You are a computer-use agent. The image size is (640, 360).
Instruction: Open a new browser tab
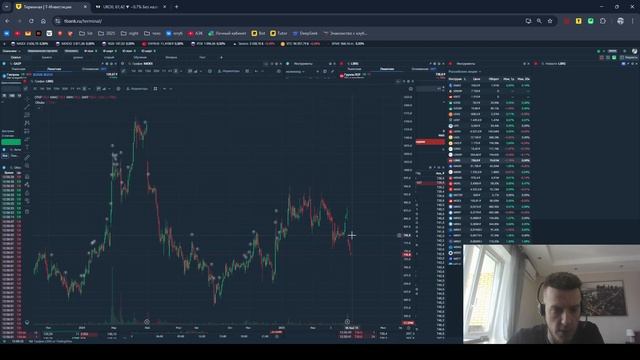click(176, 7)
